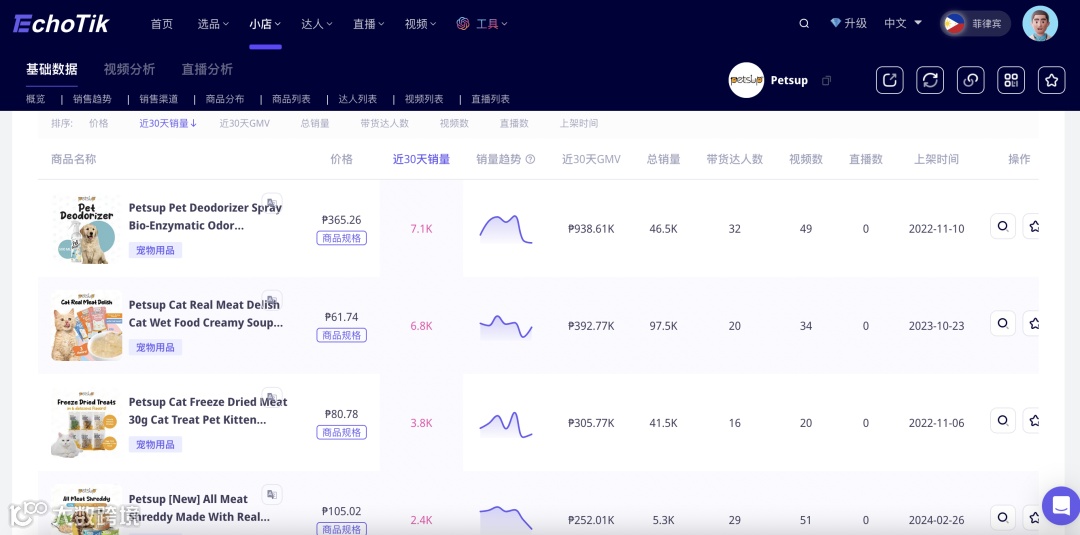1080x535 pixels.
Task: Jump to the 概览 section
Action: tap(36, 99)
